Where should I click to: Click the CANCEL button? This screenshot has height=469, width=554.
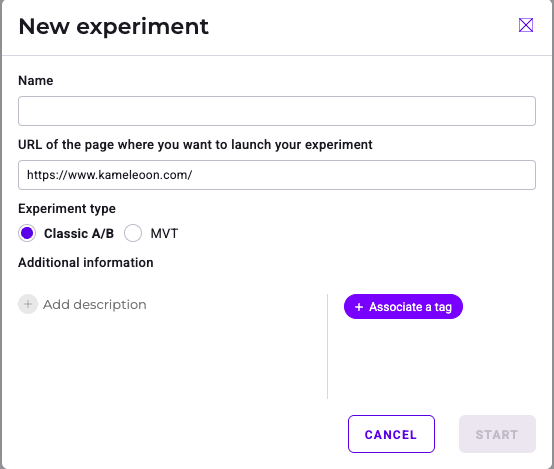point(391,434)
